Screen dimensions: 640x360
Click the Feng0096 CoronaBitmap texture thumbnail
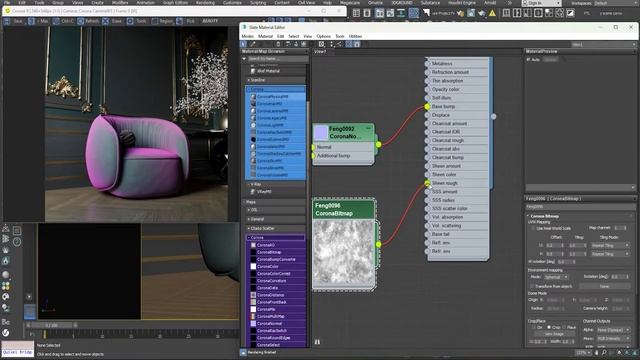pyautogui.click(x=343, y=253)
